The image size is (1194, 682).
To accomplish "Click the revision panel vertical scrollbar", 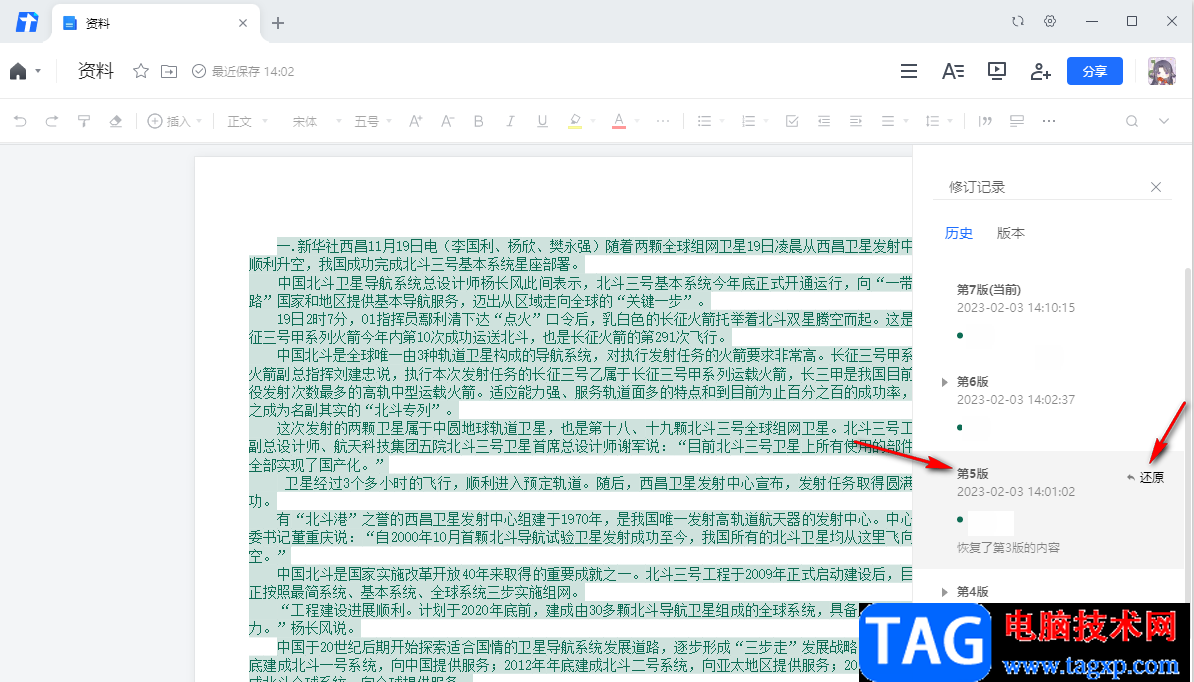I will coord(1186,434).
